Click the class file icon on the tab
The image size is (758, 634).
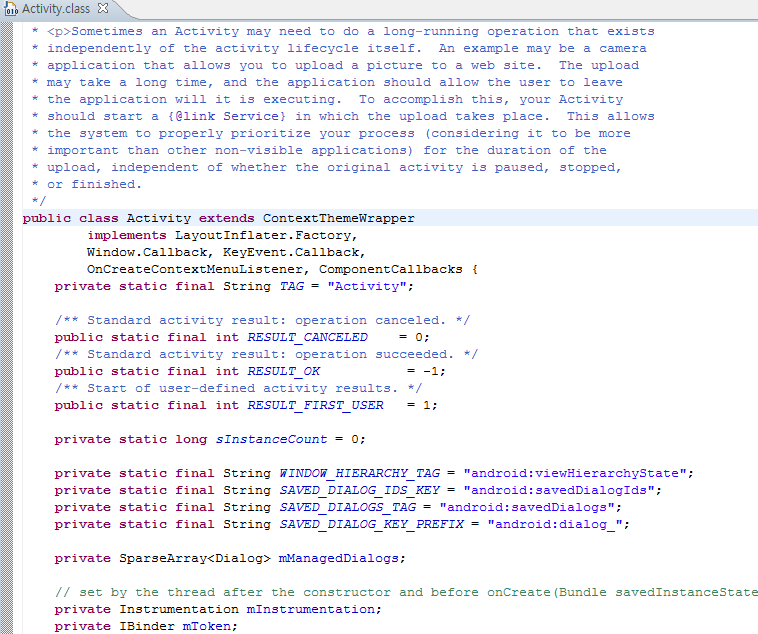(11, 9)
